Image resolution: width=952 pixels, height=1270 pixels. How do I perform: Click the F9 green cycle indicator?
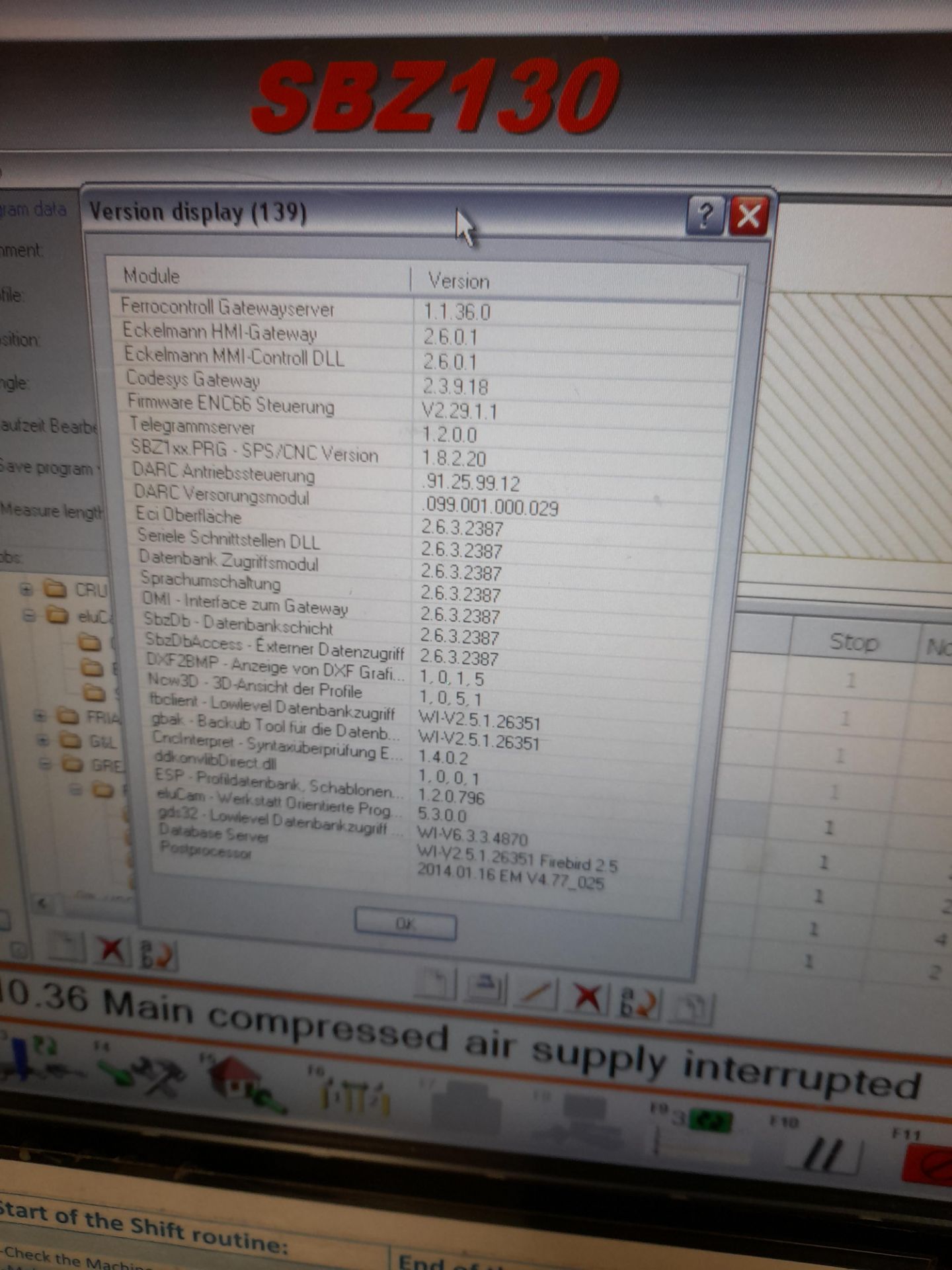pos(709,1121)
